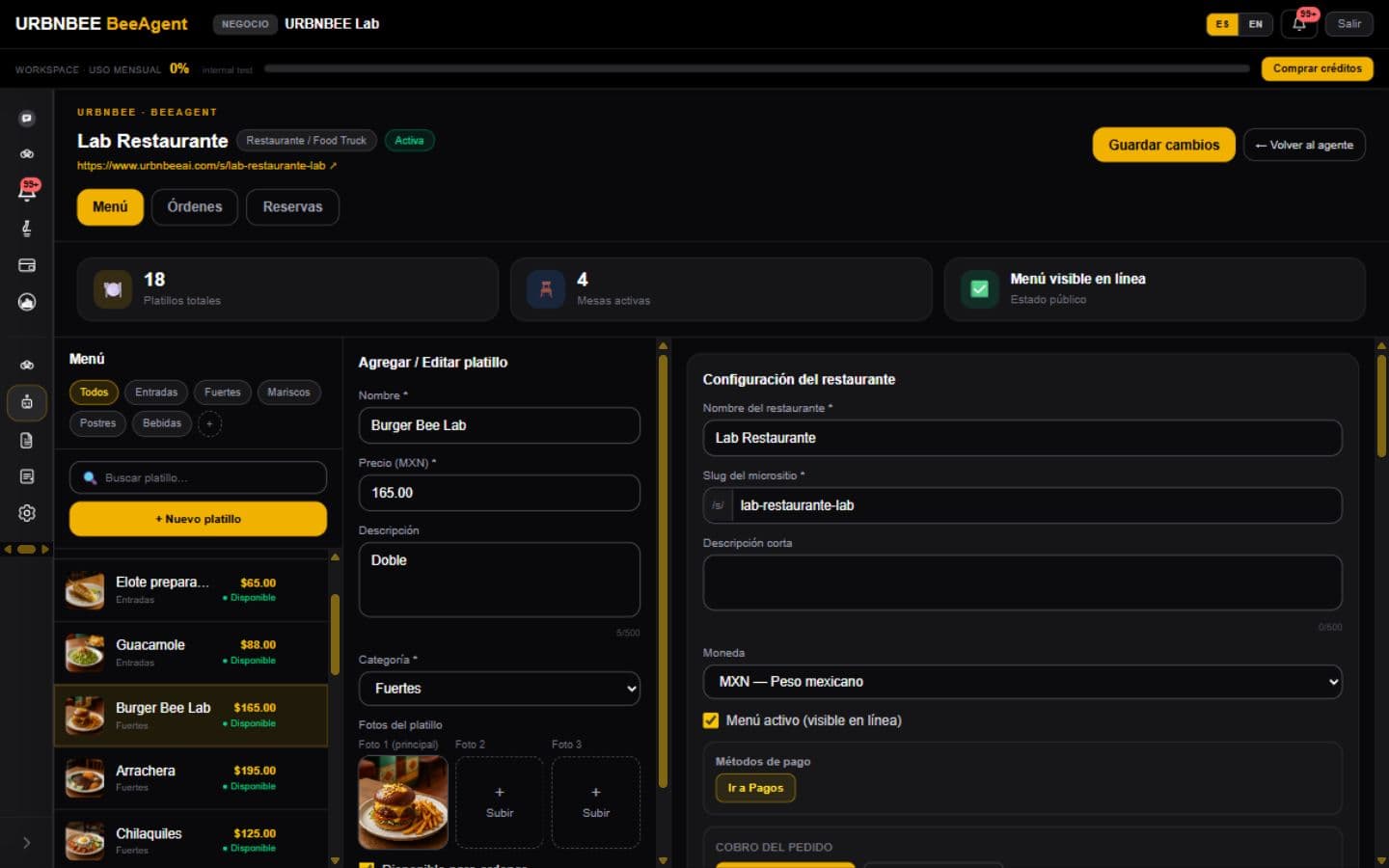
Task: Click the Foto 2 Subir upload slot
Action: point(499,802)
